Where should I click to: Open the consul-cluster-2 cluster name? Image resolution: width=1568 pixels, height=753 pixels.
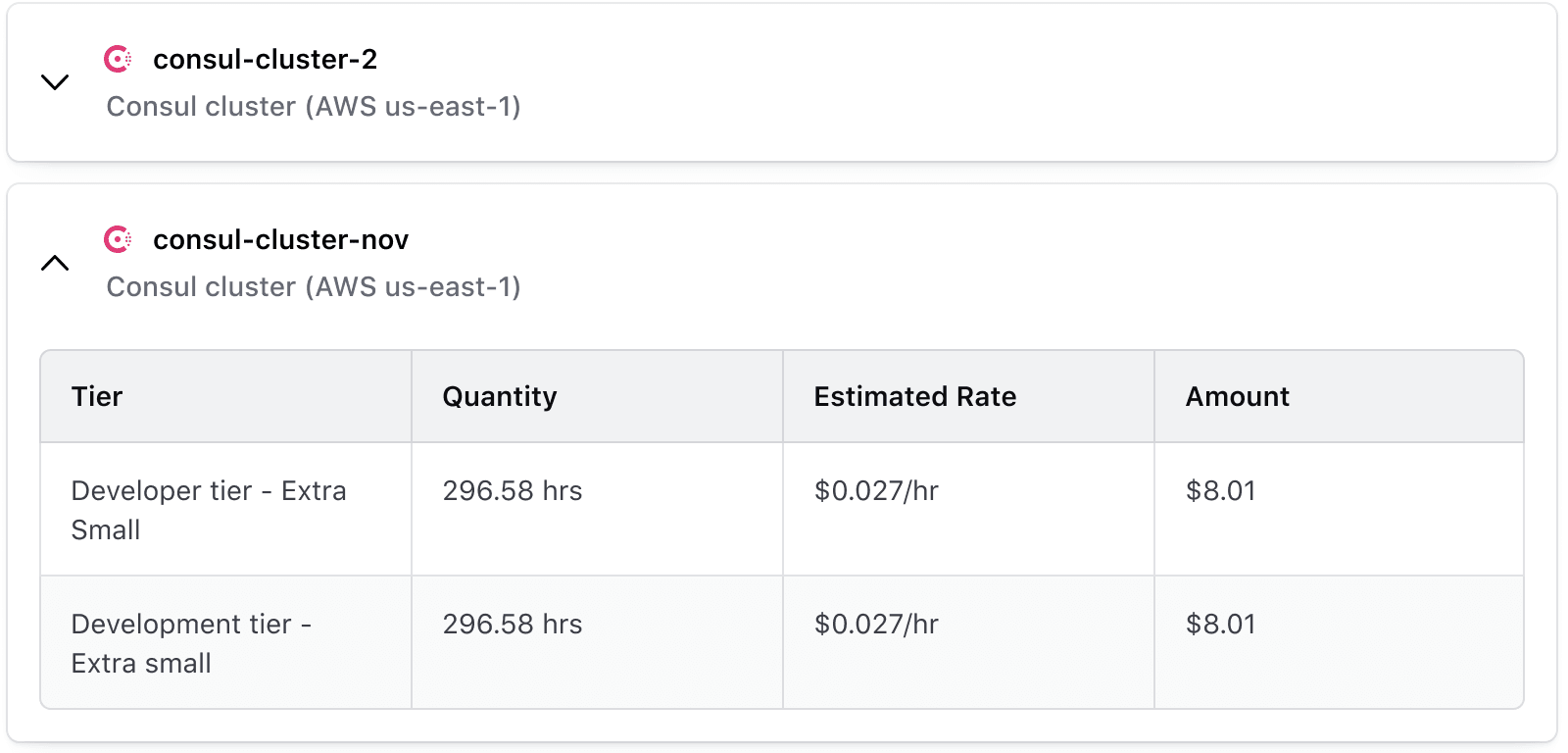click(265, 59)
